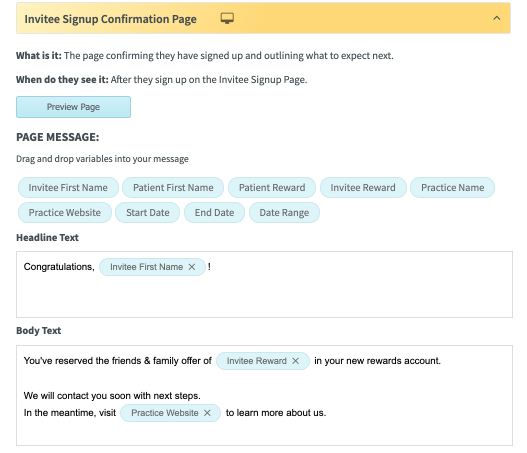Click inside the Headline Text field
Image resolution: width=527 pixels, height=453 pixels.
point(264,284)
